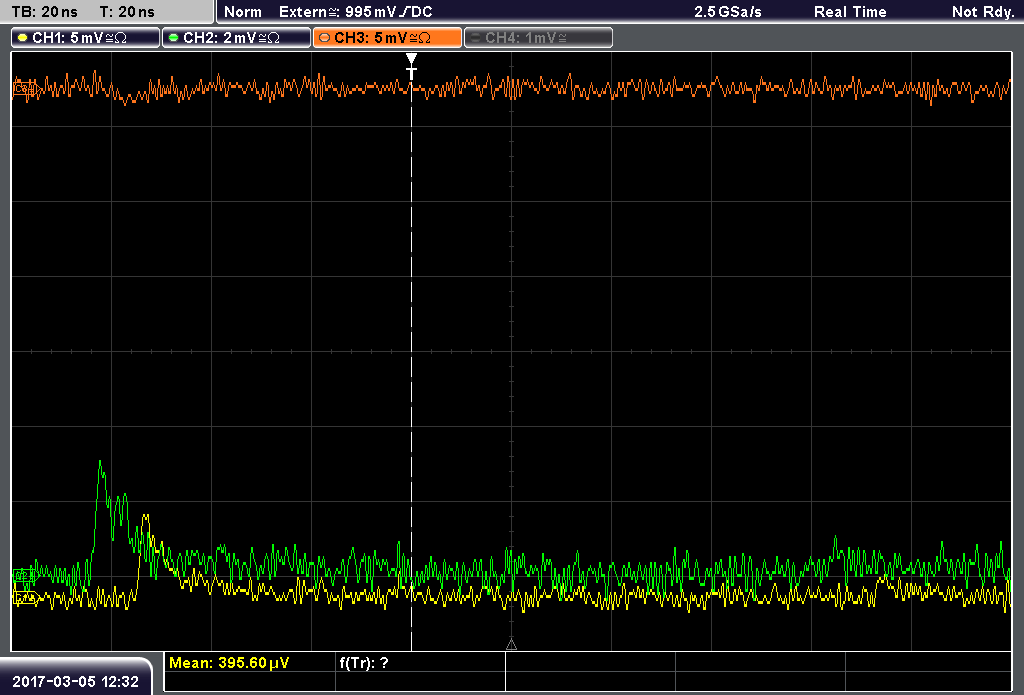Click the 2017-03-05 12:32 date stamp
The height and width of the screenshot is (695, 1024).
click(76, 682)
